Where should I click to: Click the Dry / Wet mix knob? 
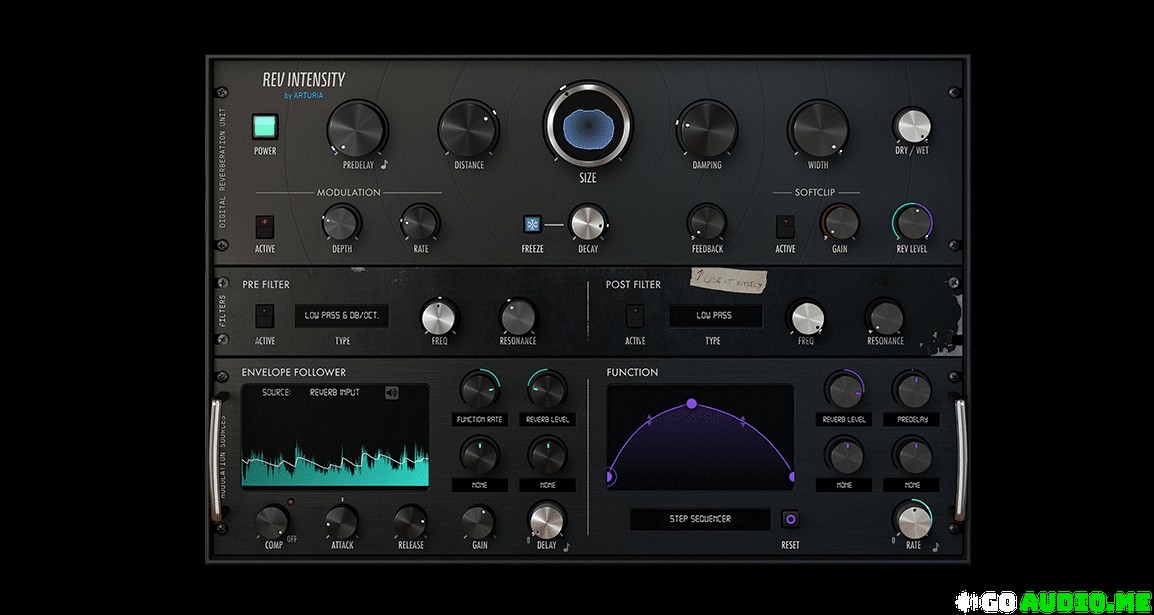[912, 126]
